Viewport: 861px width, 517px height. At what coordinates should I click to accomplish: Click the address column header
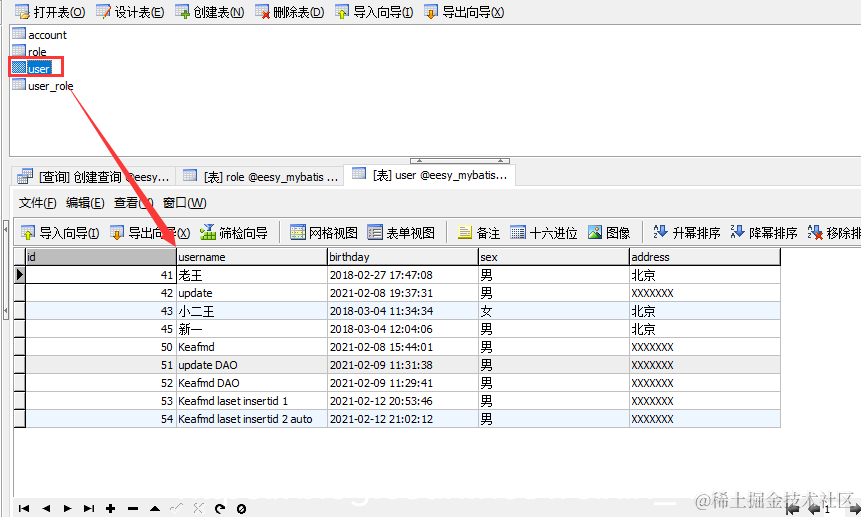[x=705, y=257]
